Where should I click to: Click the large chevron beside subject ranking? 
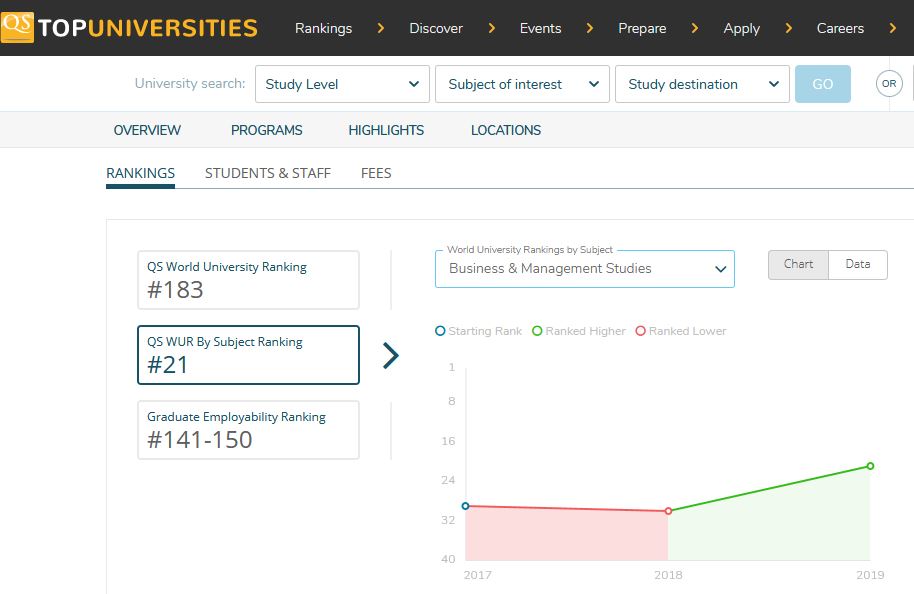(x=391, y=356)
